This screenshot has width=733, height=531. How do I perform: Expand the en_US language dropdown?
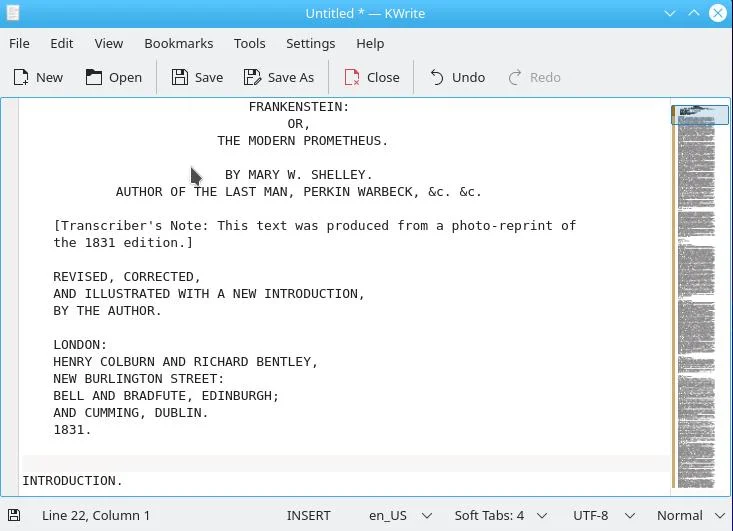400,516
